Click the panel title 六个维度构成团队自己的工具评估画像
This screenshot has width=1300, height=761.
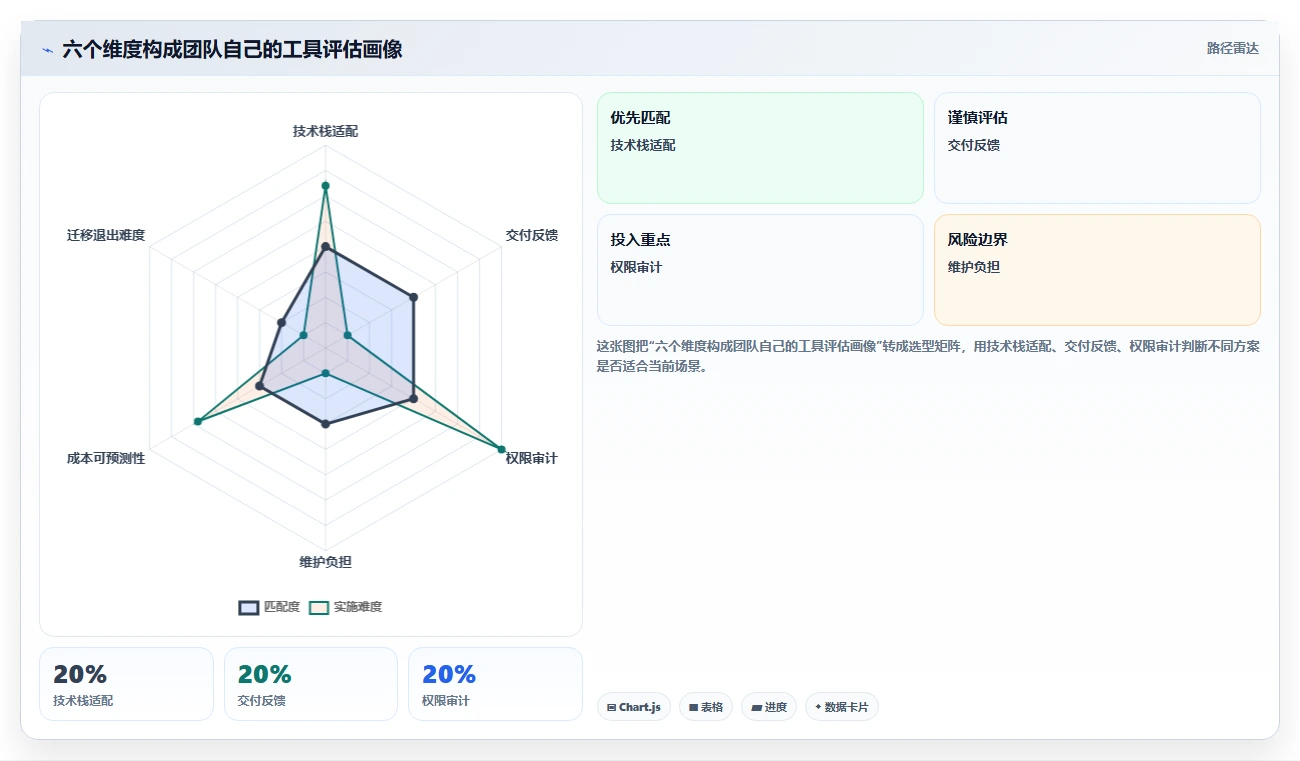(x=232, y=49)
